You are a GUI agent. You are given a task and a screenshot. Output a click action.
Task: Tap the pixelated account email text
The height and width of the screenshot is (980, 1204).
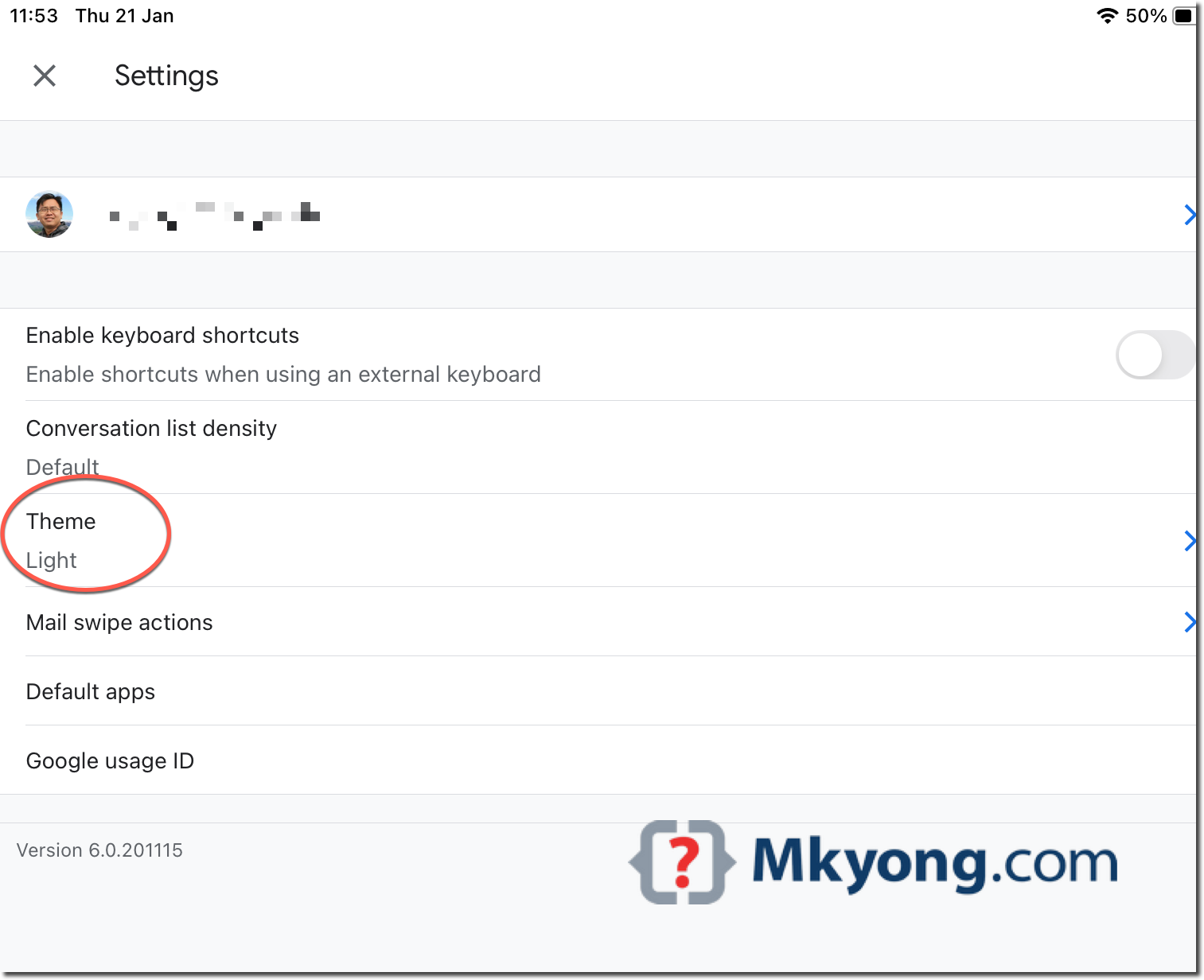tap(215, 216)
